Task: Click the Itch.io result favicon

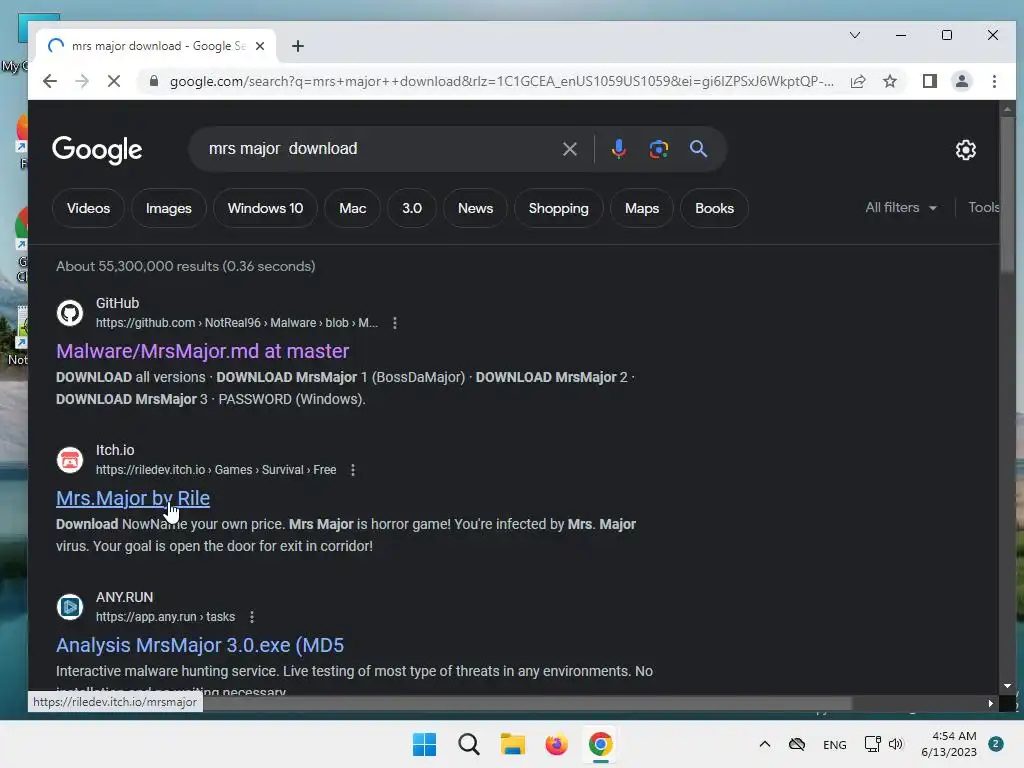Action: (x=70, y=460)
